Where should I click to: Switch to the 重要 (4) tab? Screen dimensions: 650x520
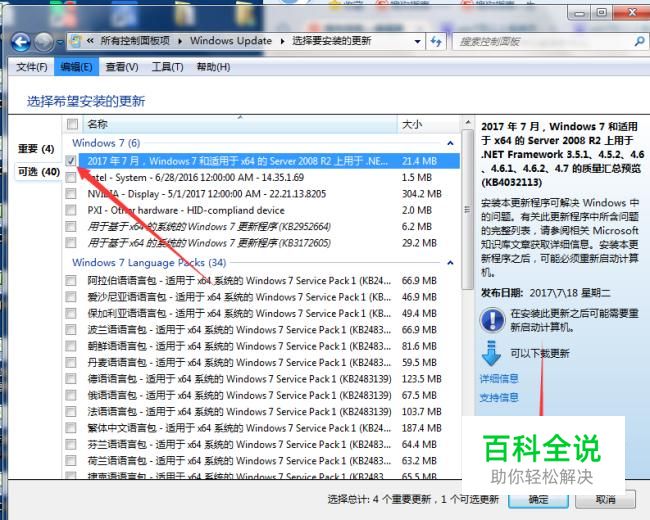[36, 149]
